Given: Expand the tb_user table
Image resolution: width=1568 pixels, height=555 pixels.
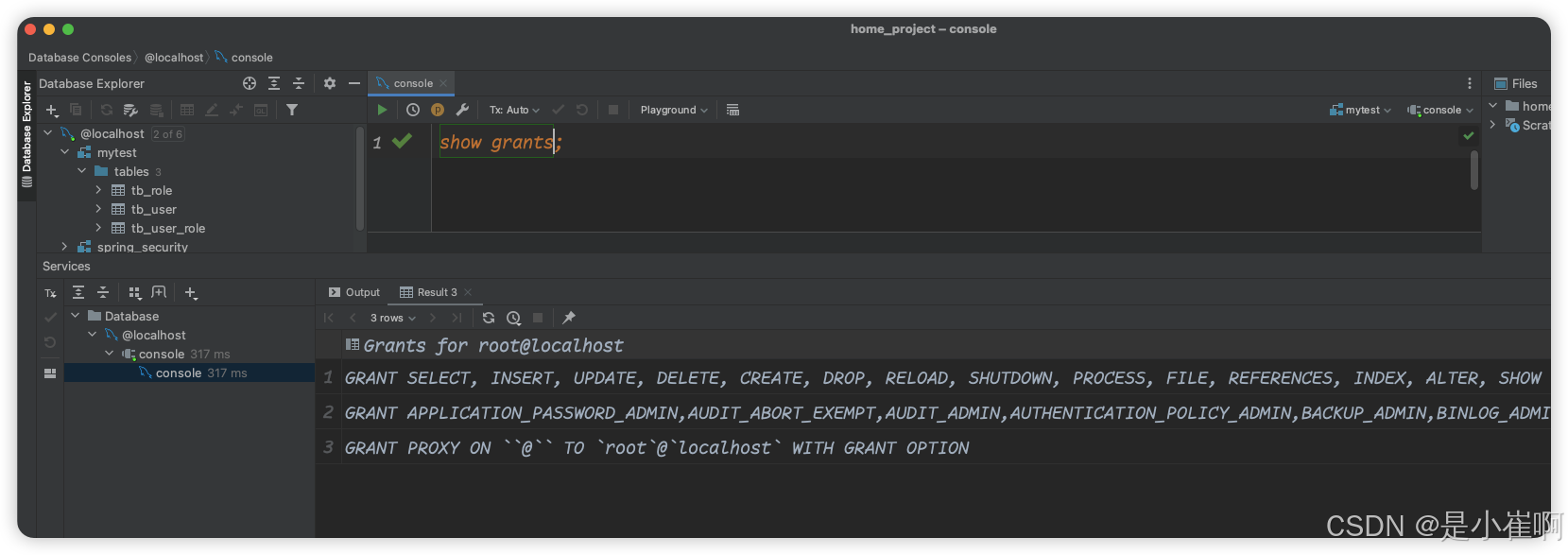Looking at the screenshot, I should 98,209.
